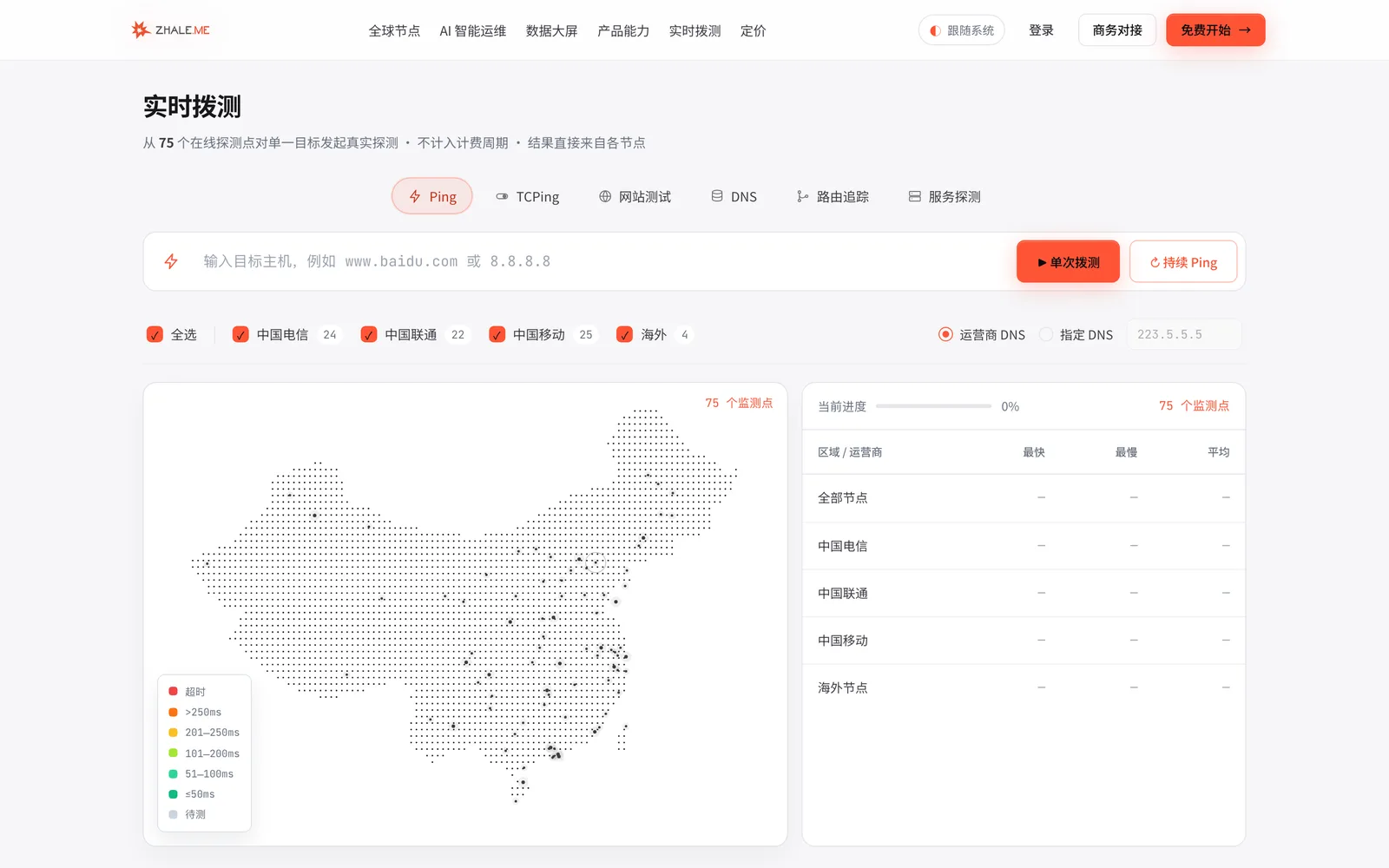Click the ZHALE.ME logo

pos(170,30)
